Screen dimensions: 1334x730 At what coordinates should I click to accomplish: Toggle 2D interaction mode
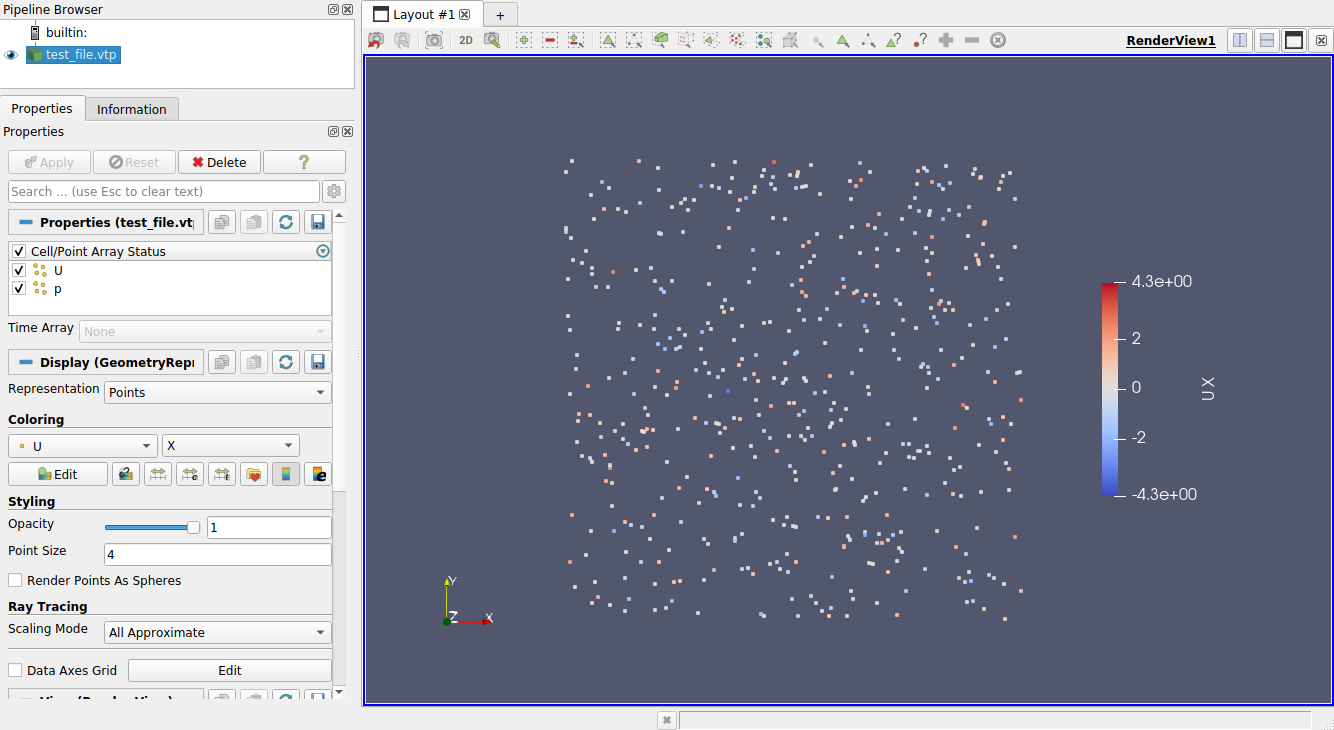465,40
